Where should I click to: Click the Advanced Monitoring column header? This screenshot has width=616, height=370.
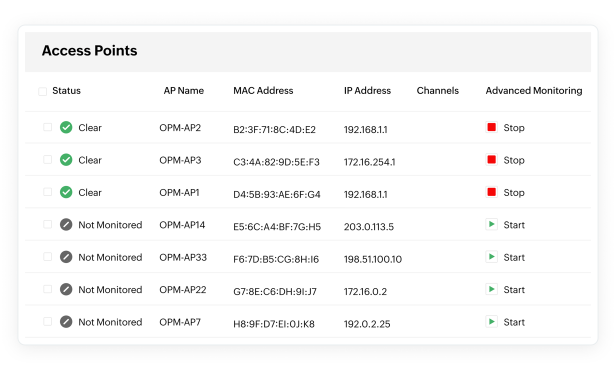pos(534,91)
